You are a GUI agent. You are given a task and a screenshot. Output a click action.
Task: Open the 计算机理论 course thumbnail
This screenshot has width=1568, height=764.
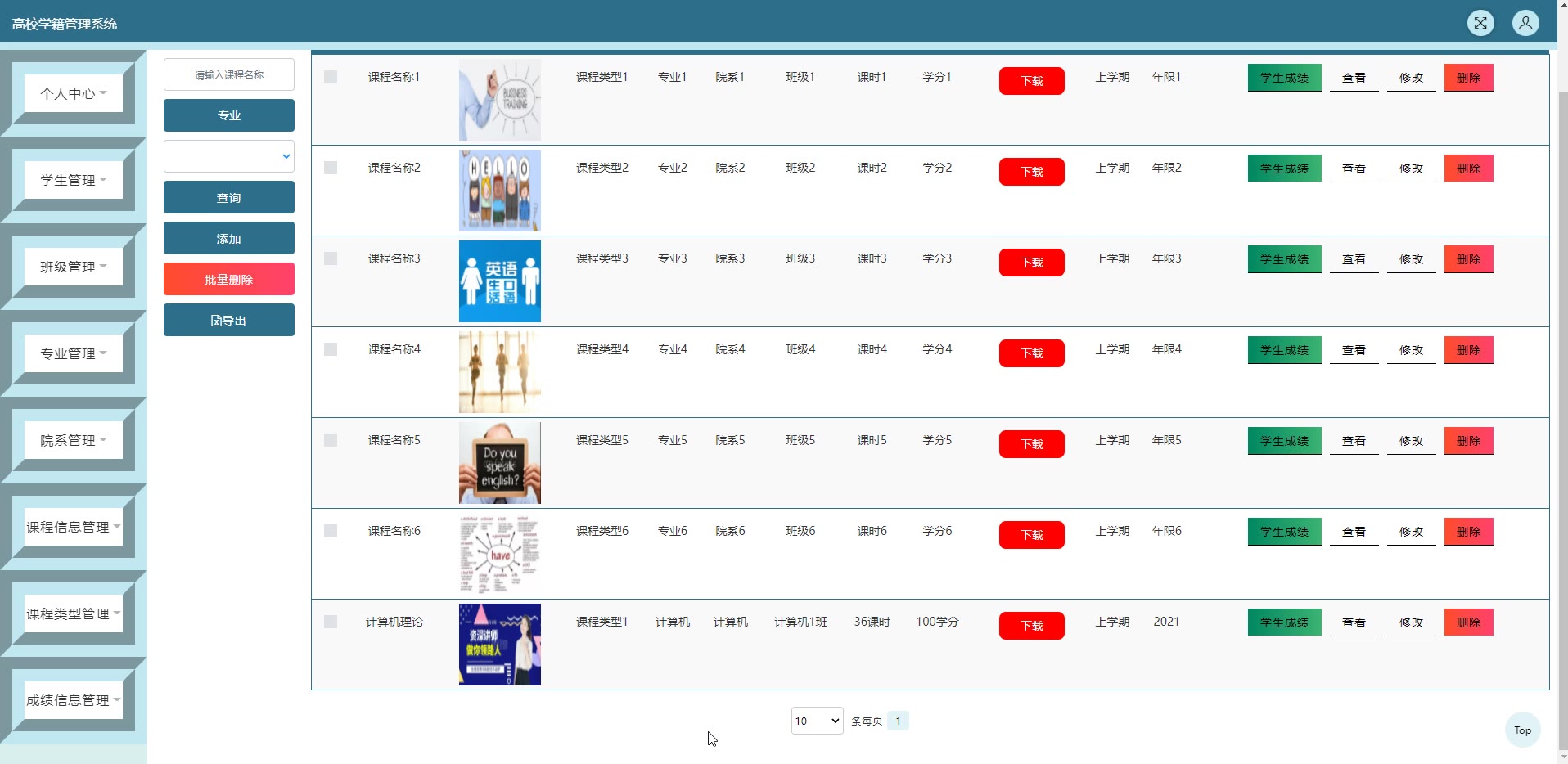coord(500,645)
